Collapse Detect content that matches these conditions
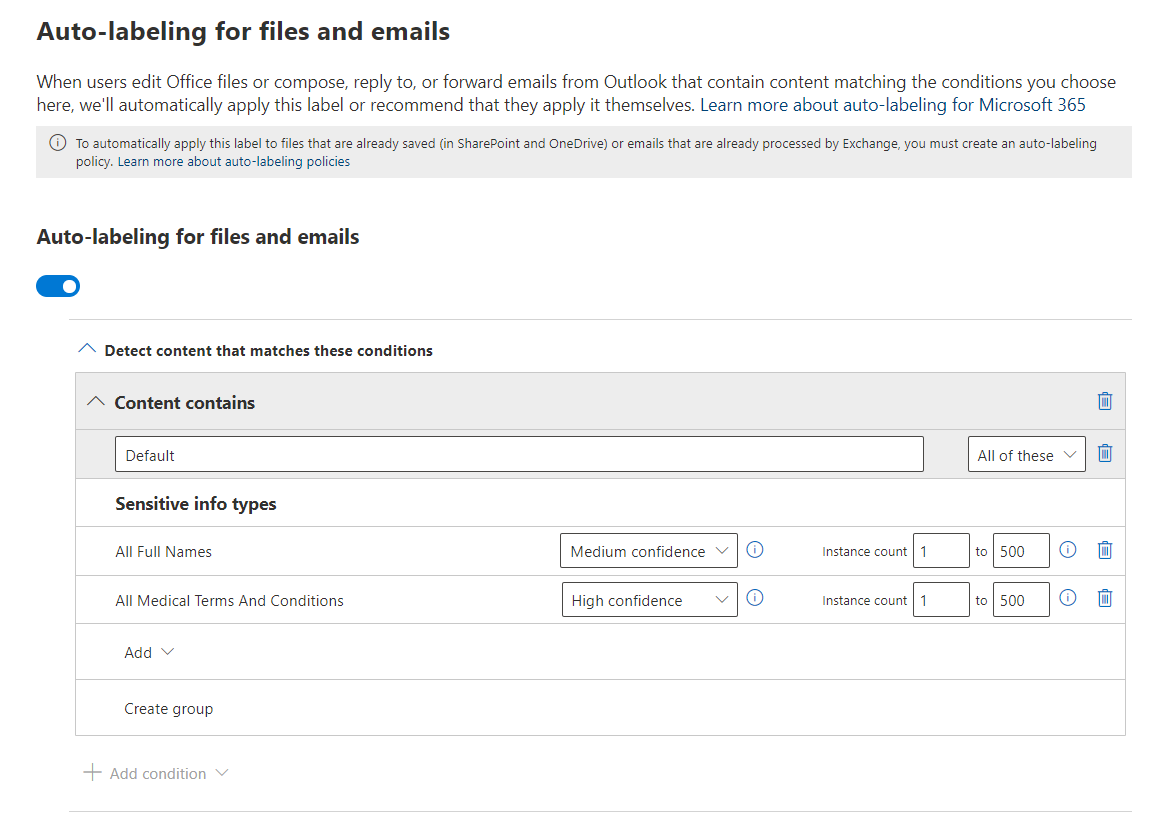 [x=88, y=350]
